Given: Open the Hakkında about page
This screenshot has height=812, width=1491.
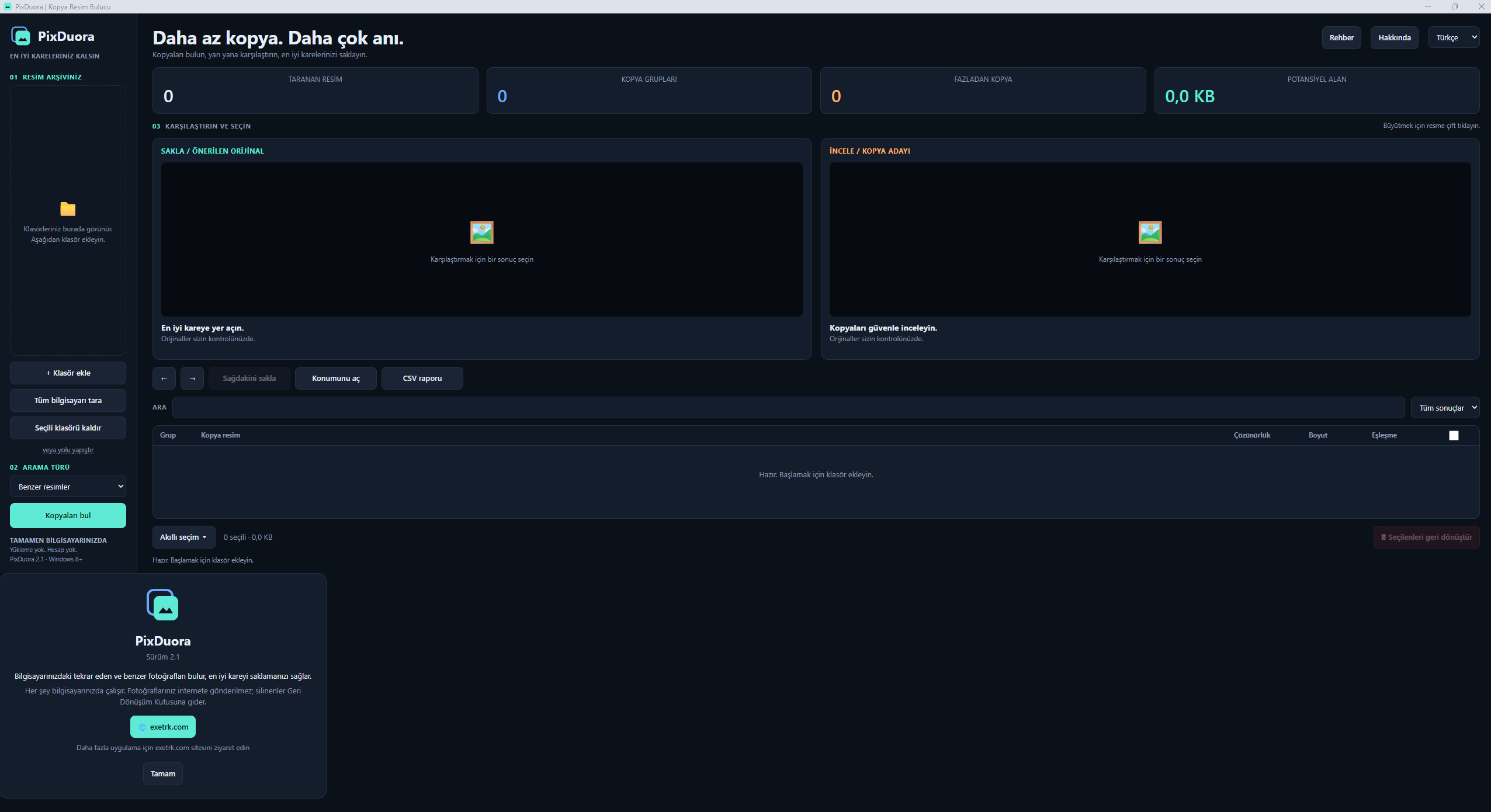Looking at the screenshot, I should point(1395,37).
